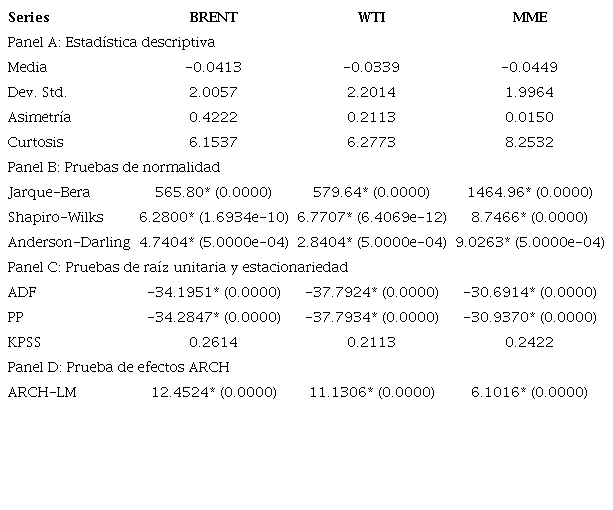Screen dimensions: 613x510
Task: Select the MME Curtosis value 8.2532
Action: (x=529, y=142)
